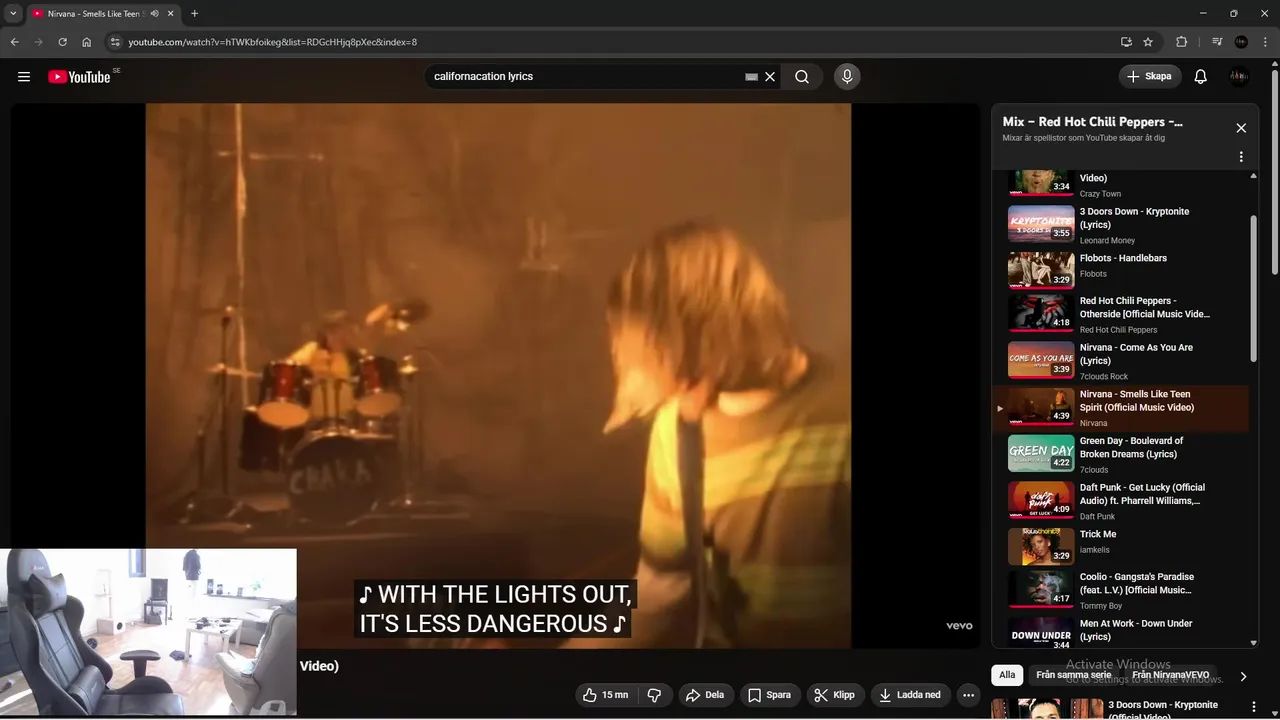Like the video with thumbs-up button

[607, 695]
